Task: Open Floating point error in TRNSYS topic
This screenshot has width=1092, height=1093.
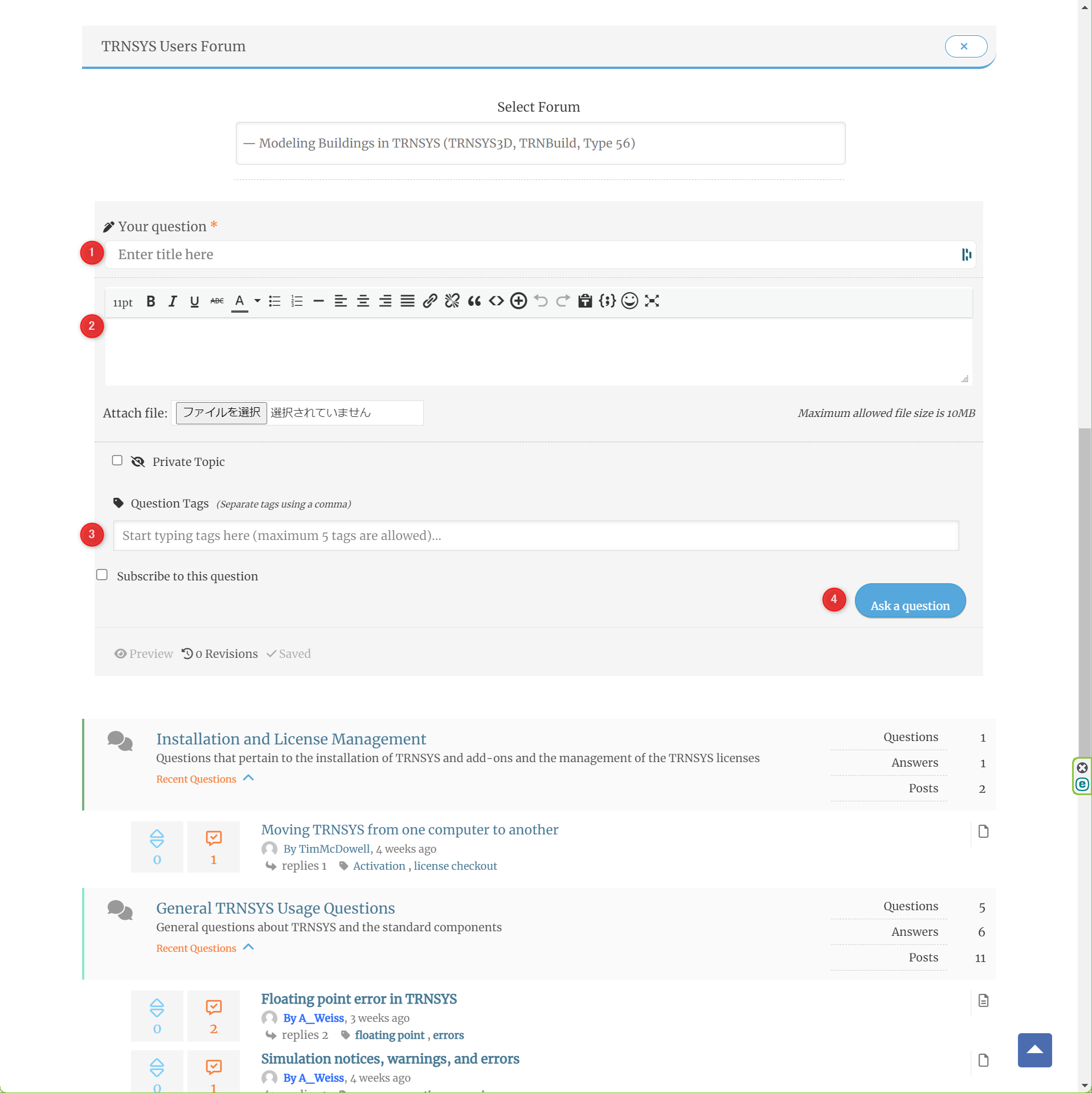Action: coord(359,998)
